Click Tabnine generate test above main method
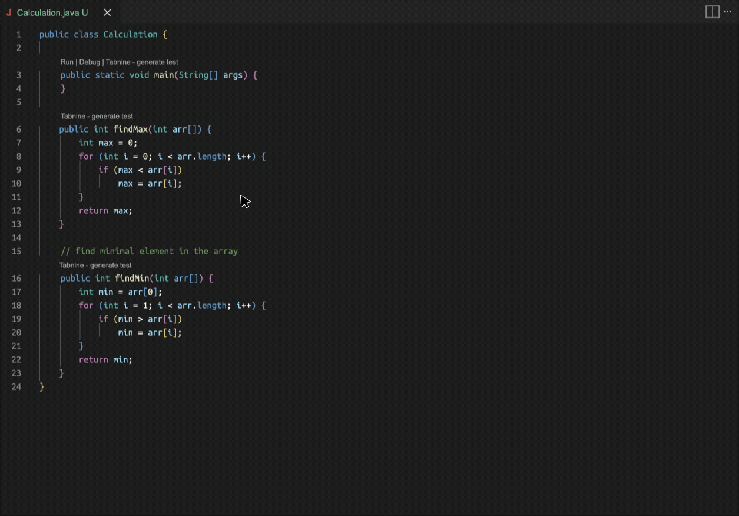The width and height of the screenshot is (739, 516). pos(142,62)
